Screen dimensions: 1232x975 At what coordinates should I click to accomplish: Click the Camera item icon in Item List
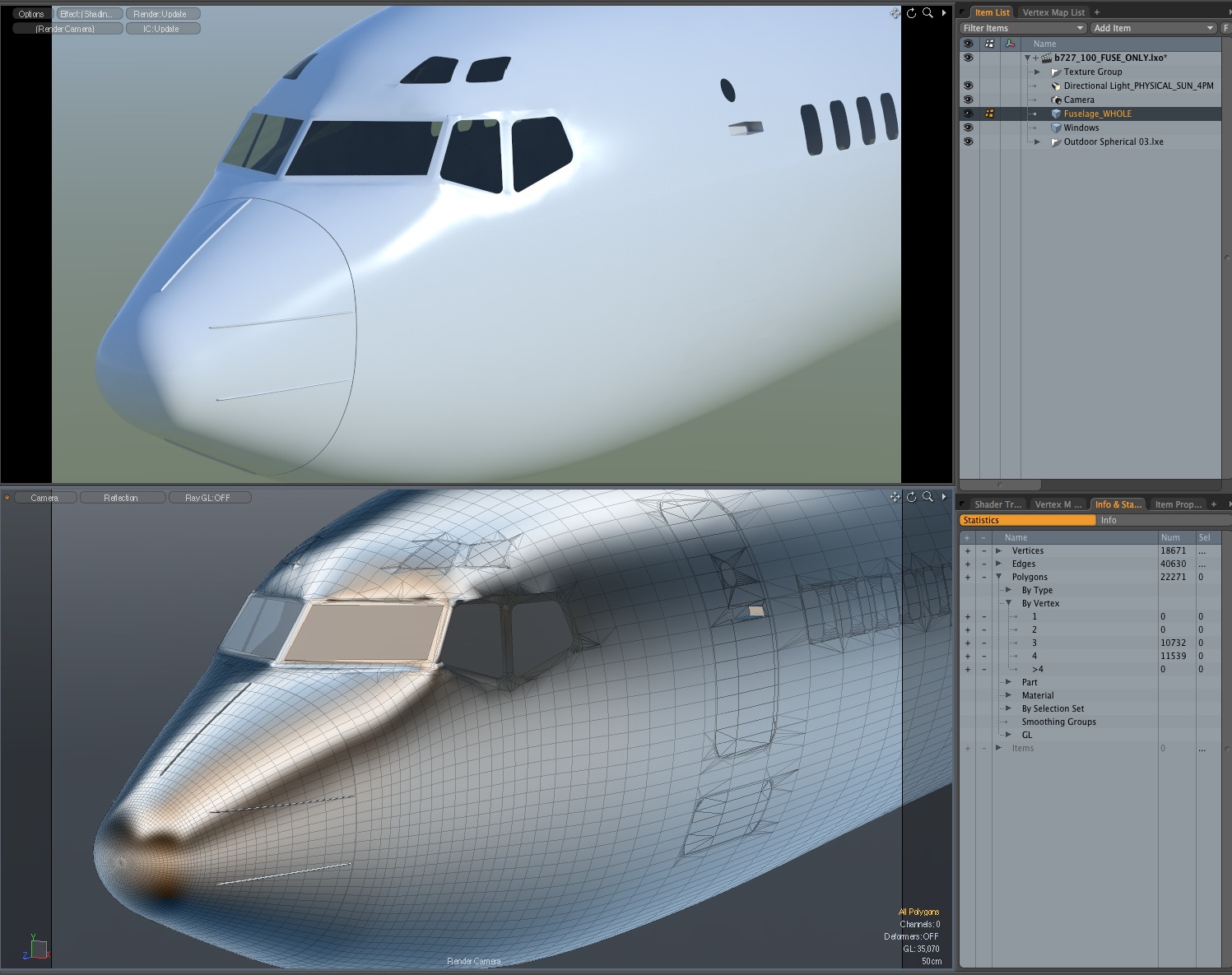[x=1057, y=100]
